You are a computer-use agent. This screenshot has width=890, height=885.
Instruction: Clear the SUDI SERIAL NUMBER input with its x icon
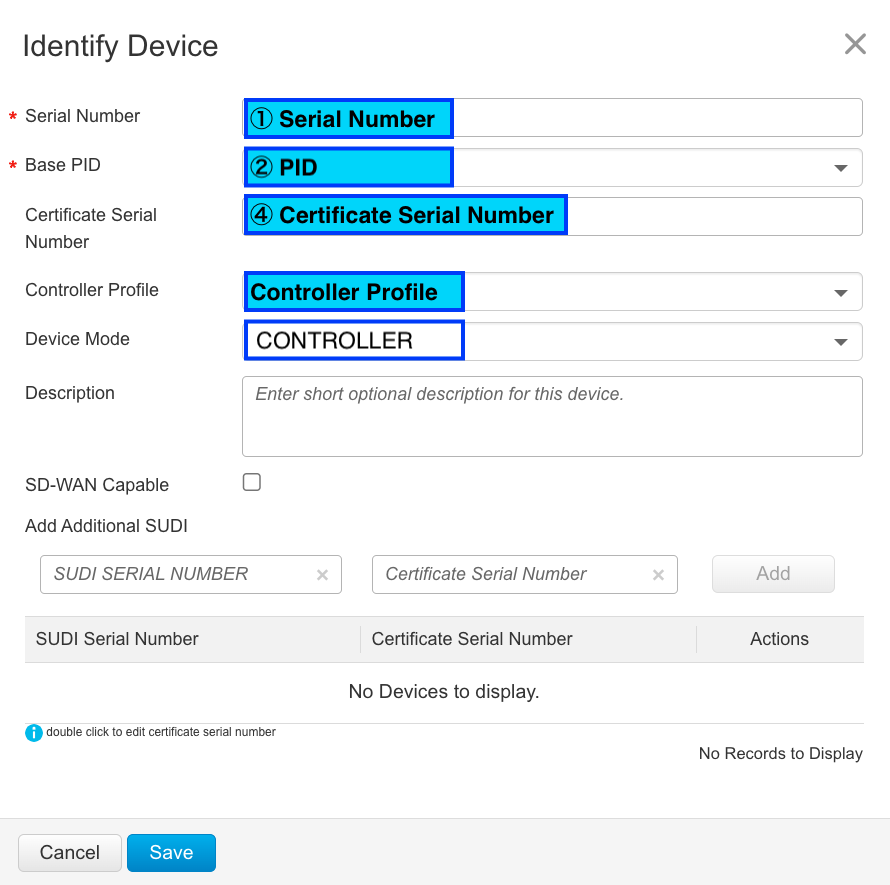(x=322, y=574)
